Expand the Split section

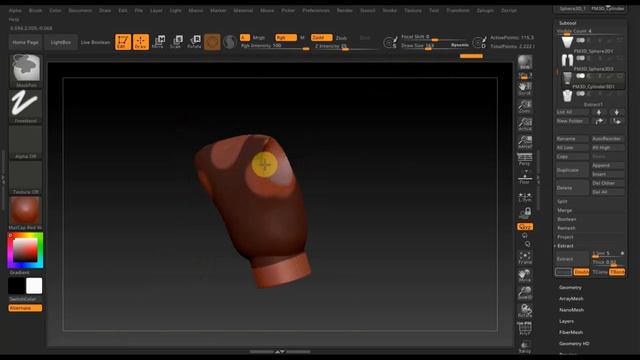pyautogui.click(x=562, y=202)
